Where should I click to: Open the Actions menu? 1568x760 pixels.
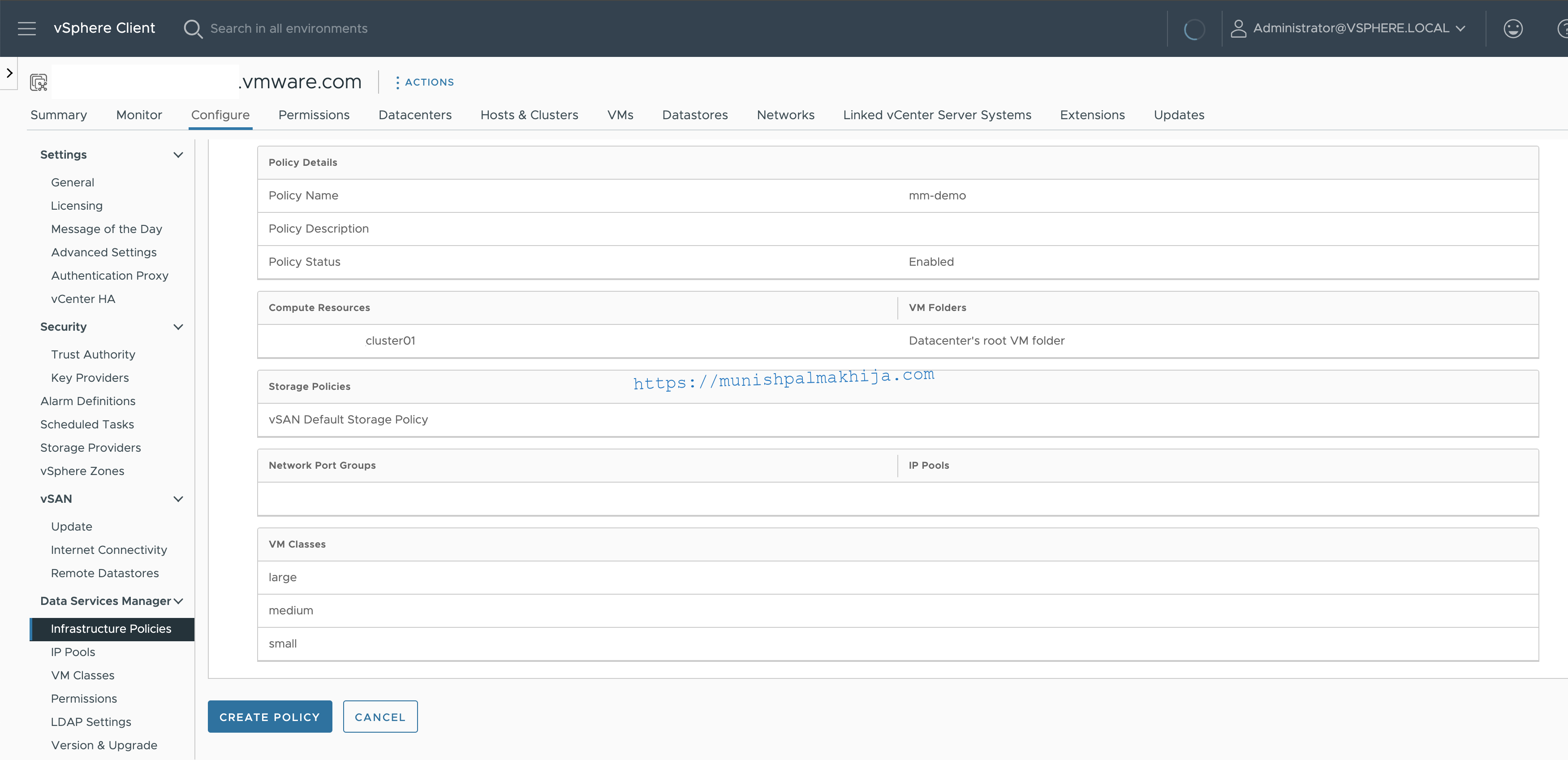424,82
